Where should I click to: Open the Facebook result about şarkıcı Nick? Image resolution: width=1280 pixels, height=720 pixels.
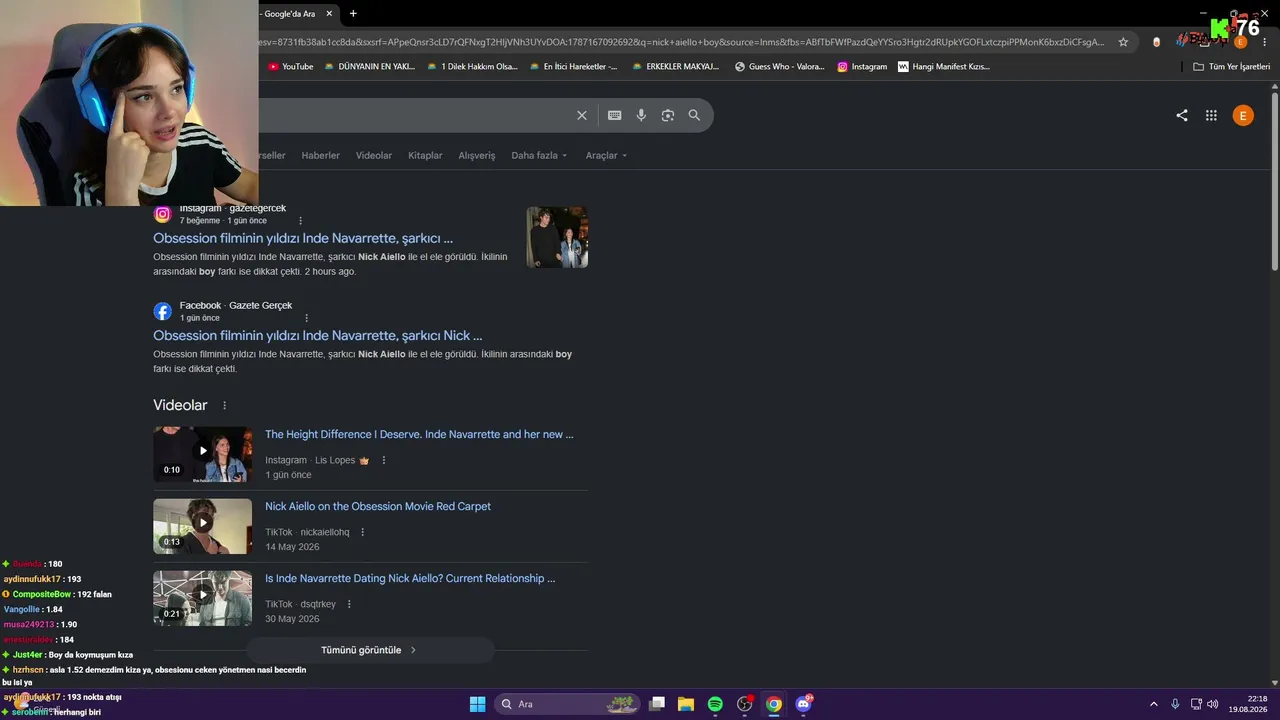coord(318,336)
